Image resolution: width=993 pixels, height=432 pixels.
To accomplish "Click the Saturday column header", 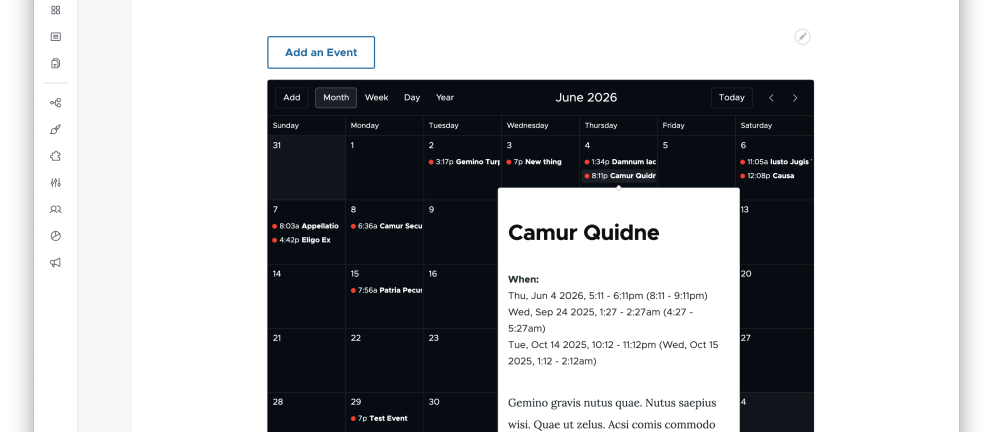I will (x=756, y=125).
